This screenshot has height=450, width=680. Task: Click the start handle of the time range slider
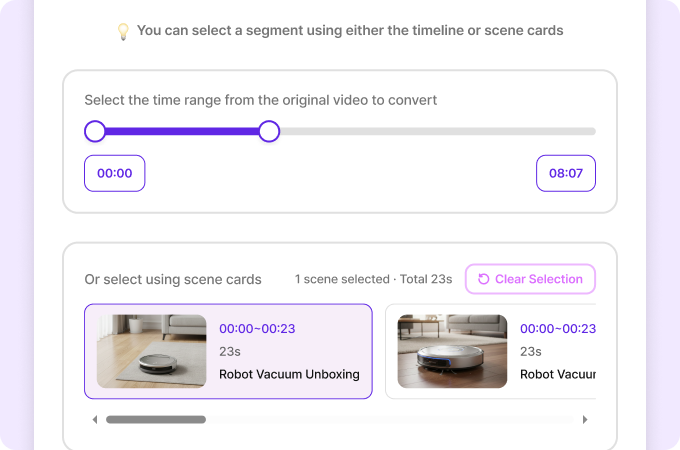click(x=95, y=131)
